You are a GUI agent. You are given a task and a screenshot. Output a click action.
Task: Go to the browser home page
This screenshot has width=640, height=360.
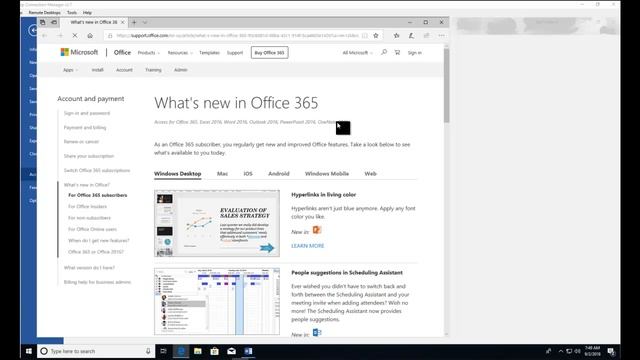click(90, 36)
